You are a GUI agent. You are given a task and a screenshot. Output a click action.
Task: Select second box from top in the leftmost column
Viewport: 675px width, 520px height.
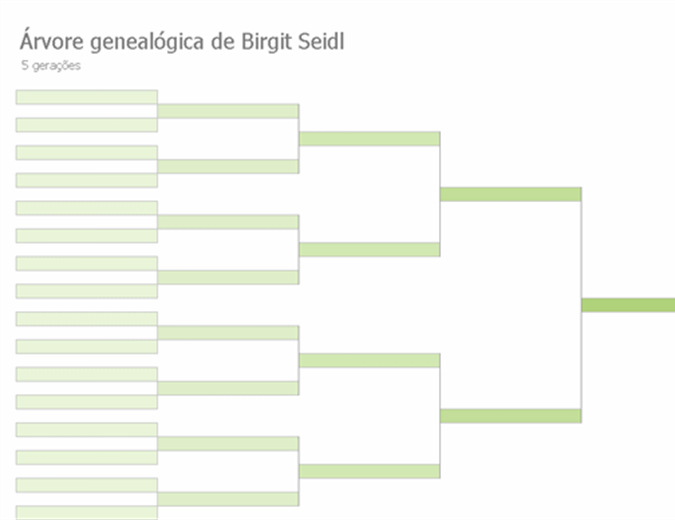[x=86, y=125]
